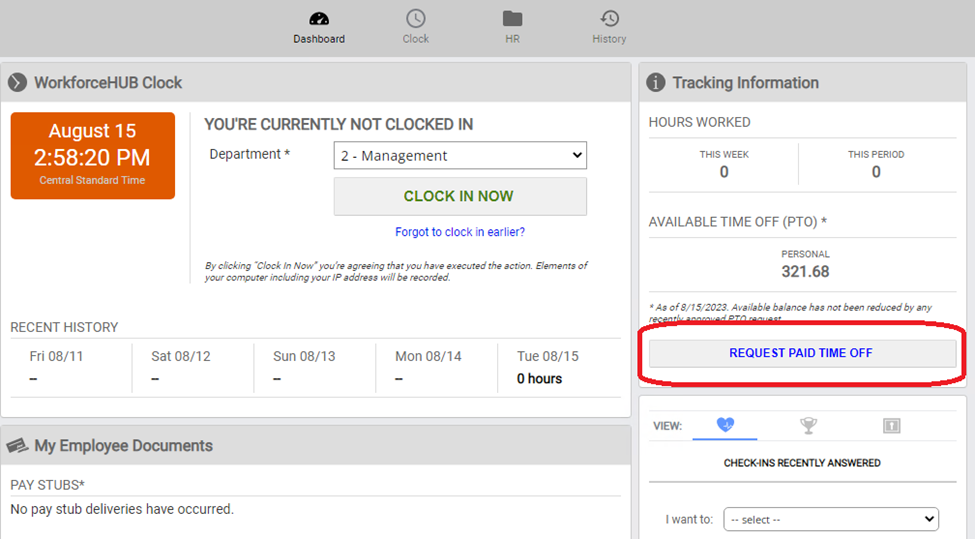Click the RECENT HISTORY heading
975x539 pixels.
[x=64, y=328]
